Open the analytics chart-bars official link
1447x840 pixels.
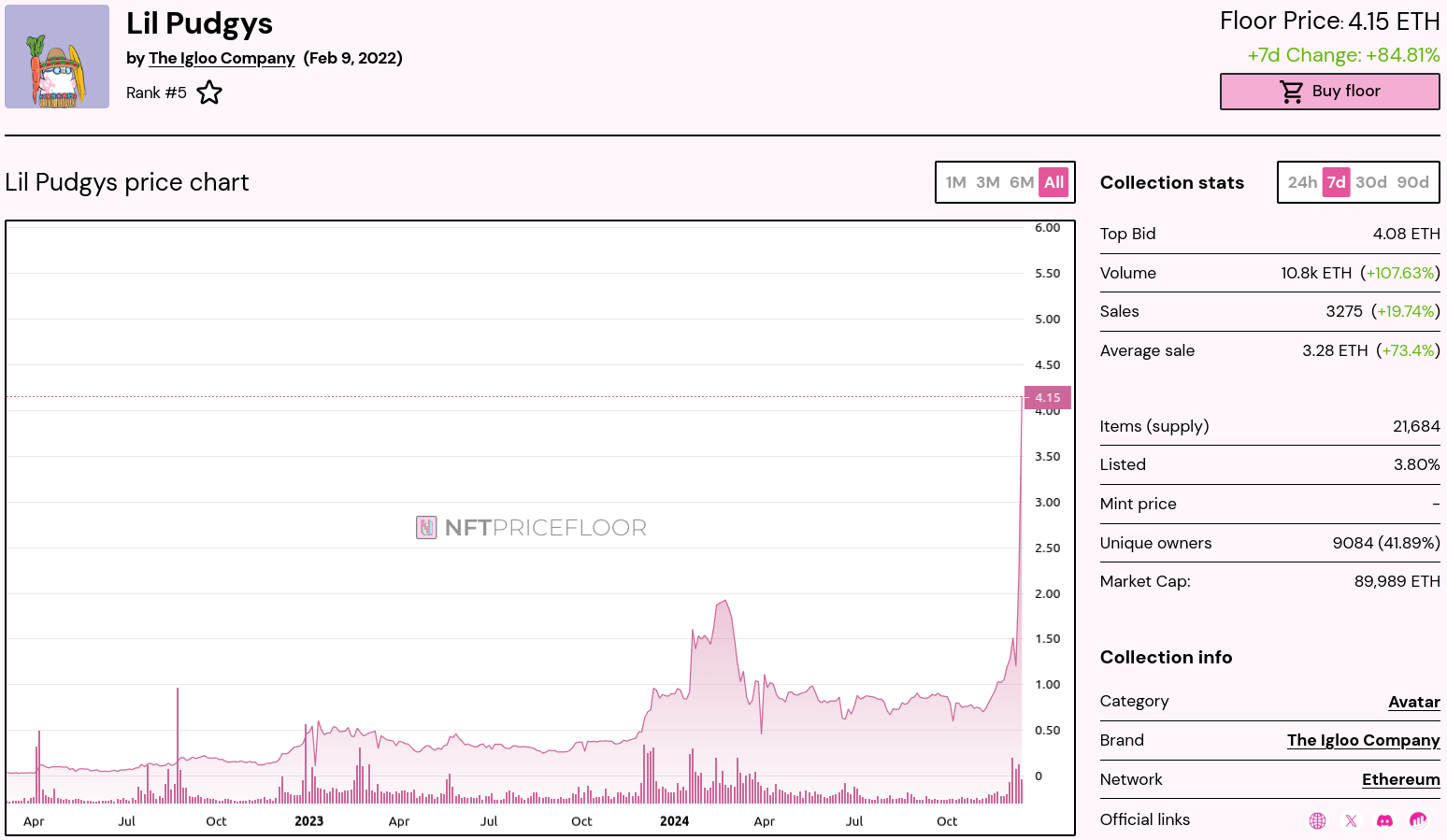pos(1418,820)
